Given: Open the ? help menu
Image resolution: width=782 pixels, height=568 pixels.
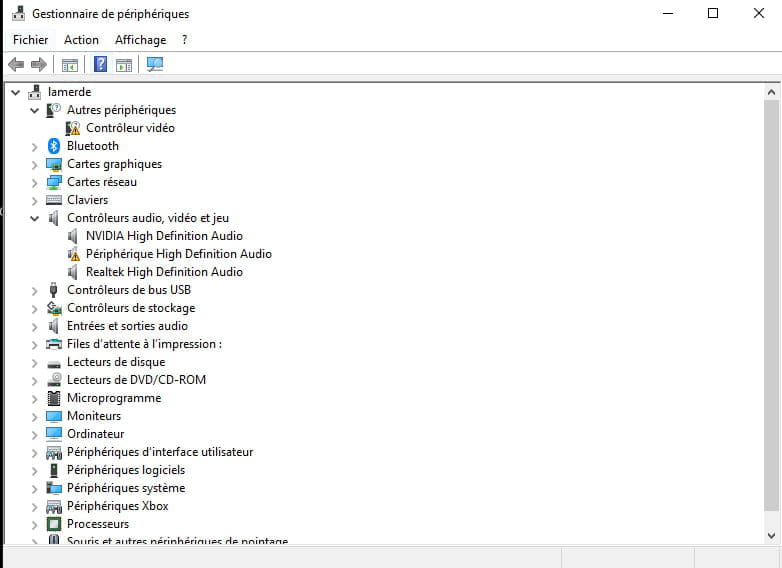Looking at the screenshot, I should (185, 40).
